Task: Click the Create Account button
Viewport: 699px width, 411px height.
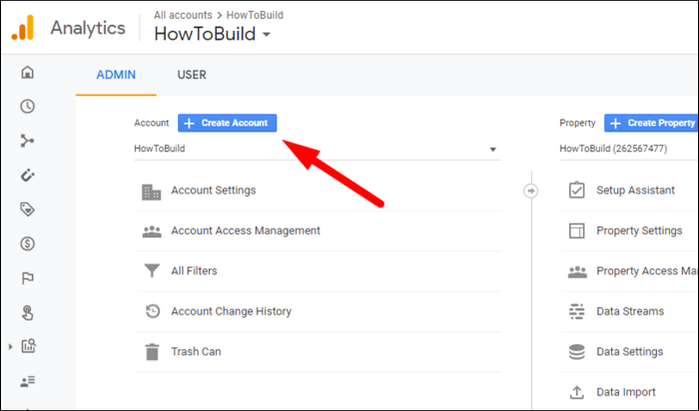Action: (x=227, y=123)
